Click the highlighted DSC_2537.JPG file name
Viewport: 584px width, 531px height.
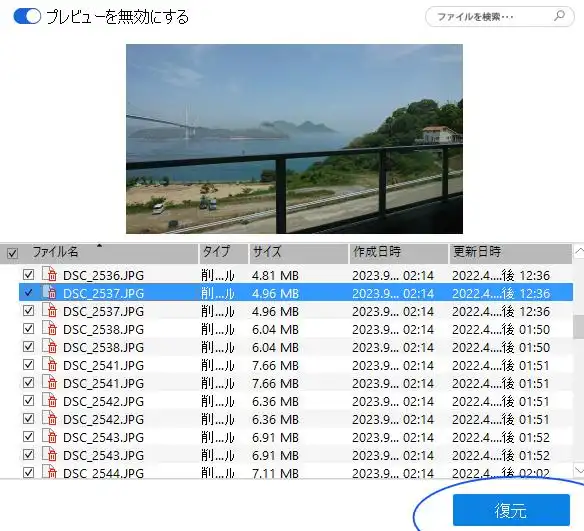[103, 293]
